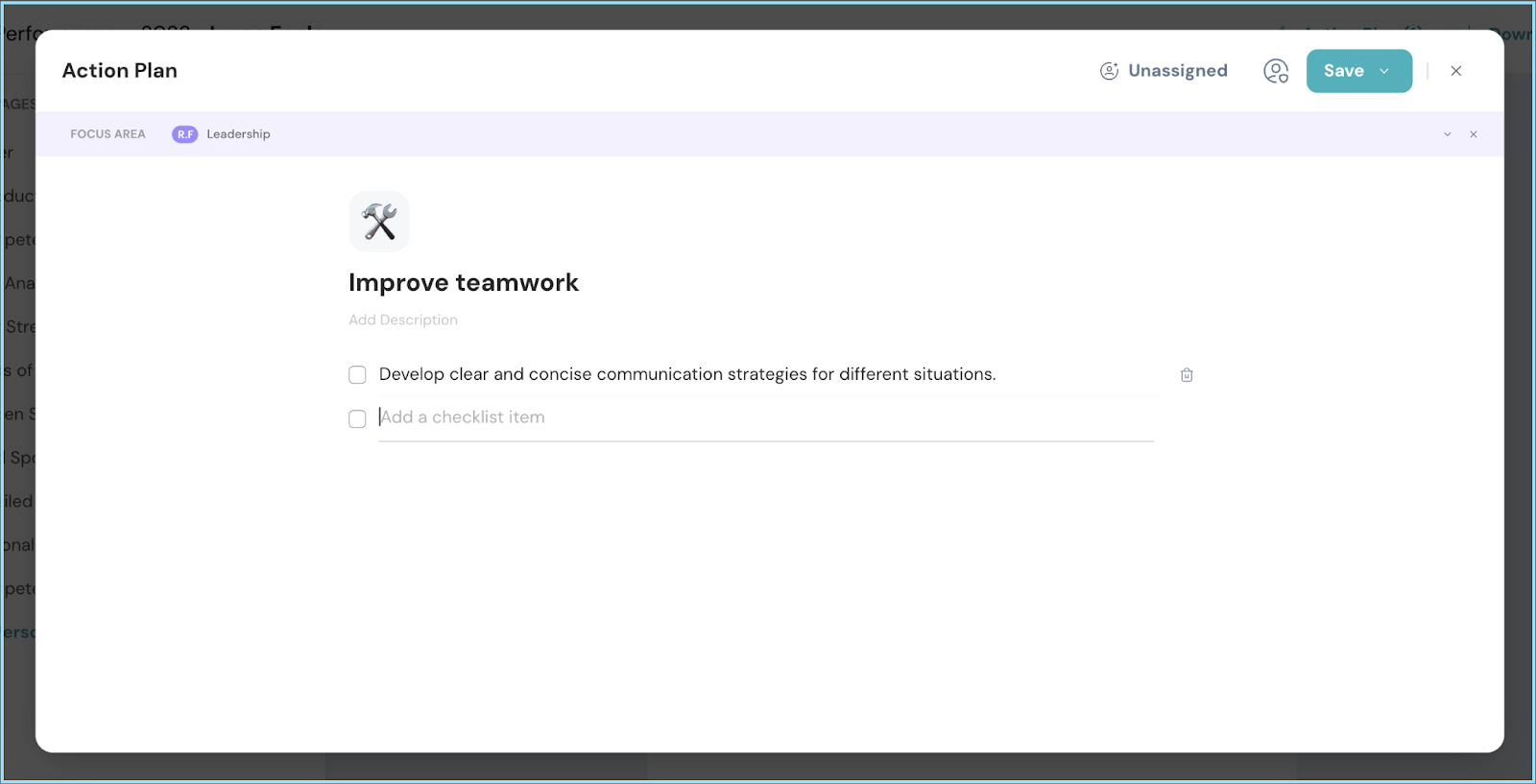Delete the communication strategies checklist item
1536x784 pixels.
[1187, 375]
